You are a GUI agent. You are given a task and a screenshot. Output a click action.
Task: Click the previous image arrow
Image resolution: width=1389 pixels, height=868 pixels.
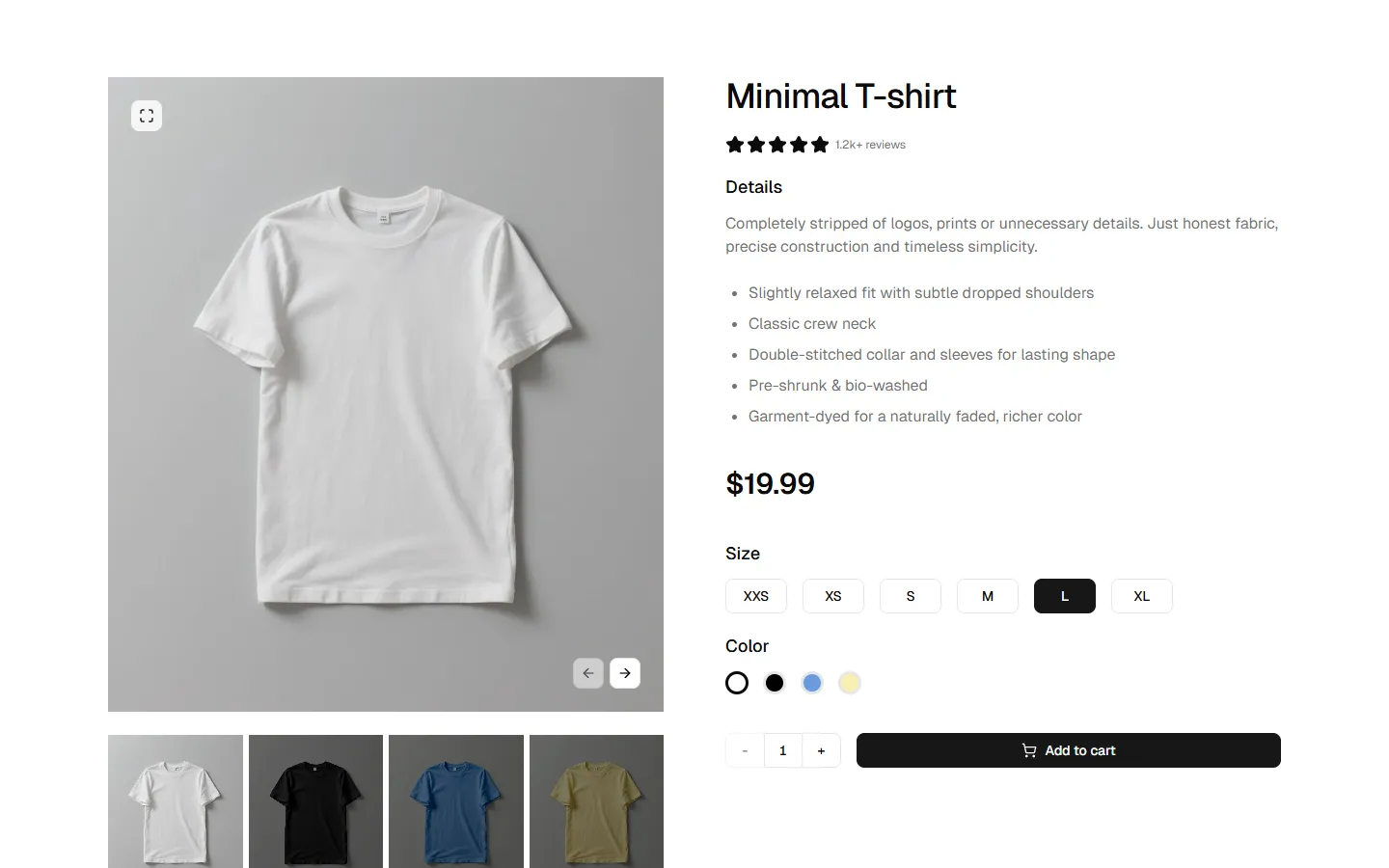(588, 672)
